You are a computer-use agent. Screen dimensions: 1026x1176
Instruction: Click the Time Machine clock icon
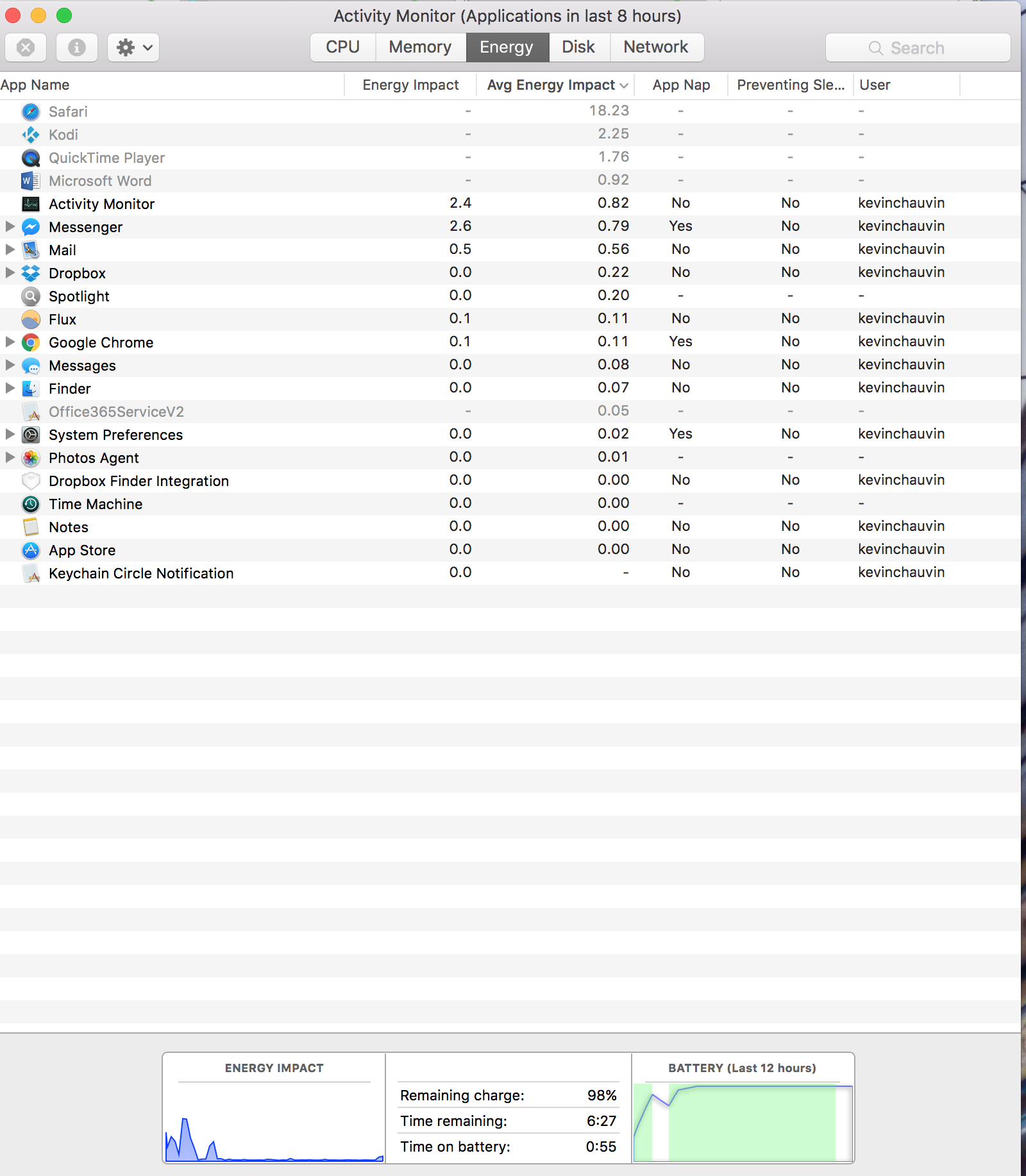(31, 504)
